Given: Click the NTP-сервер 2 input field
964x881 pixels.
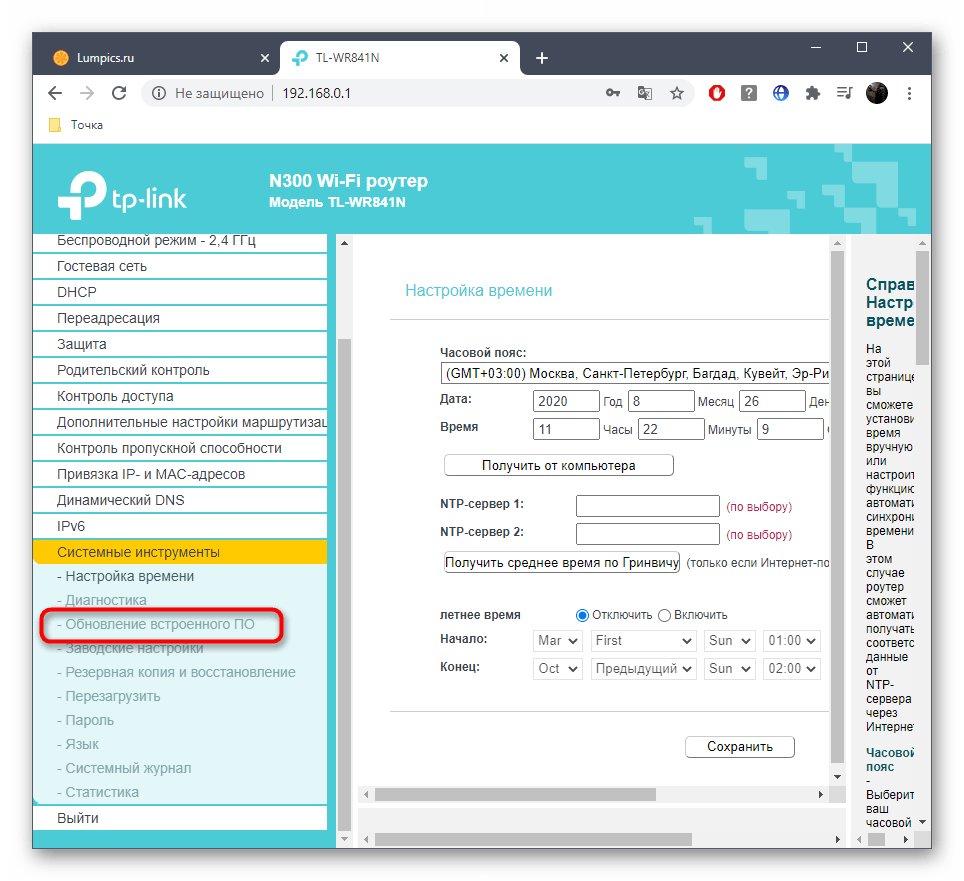Looking at the screenshot, I should [x=648, y=534].
